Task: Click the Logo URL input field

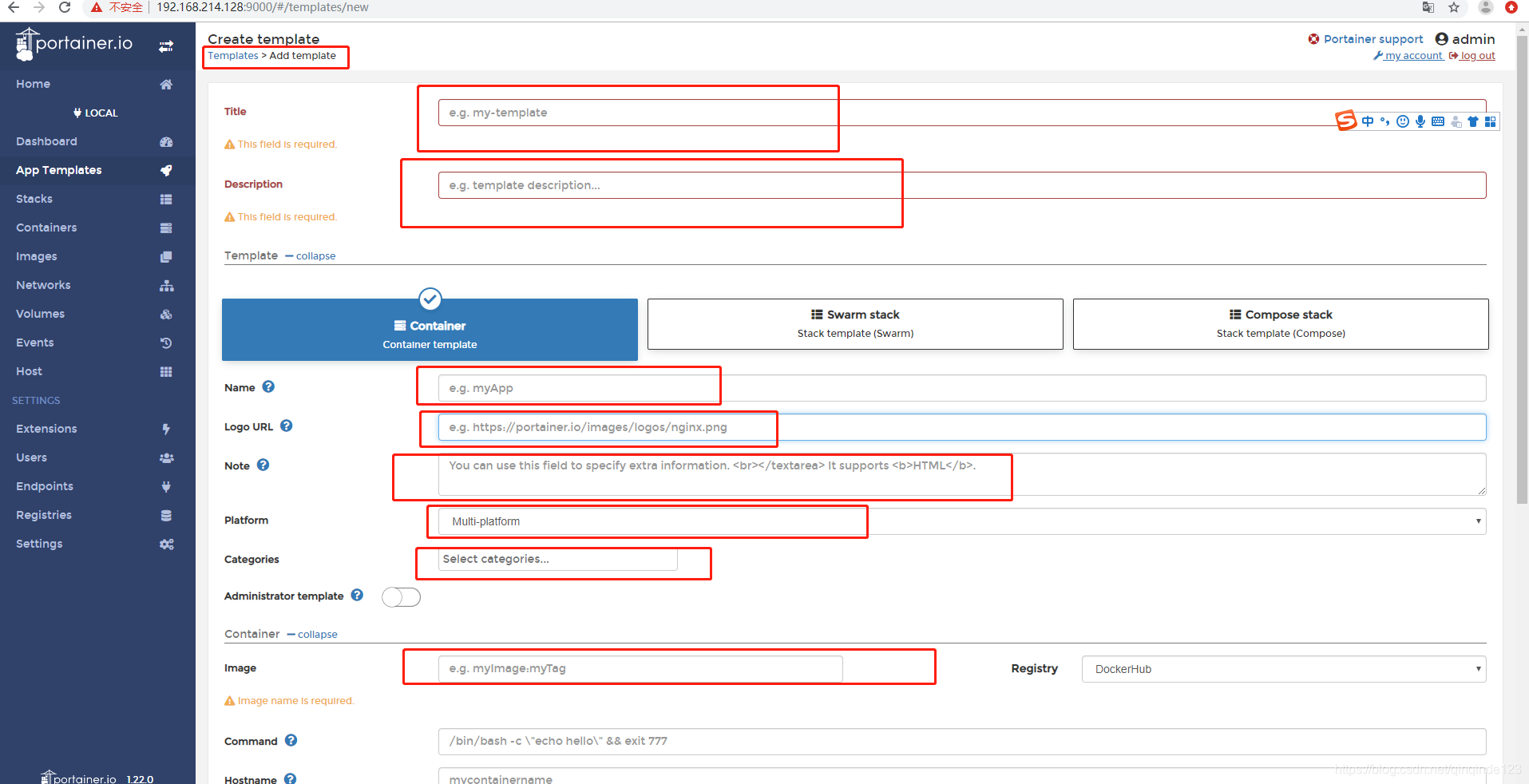Action: tap(962, 427)
